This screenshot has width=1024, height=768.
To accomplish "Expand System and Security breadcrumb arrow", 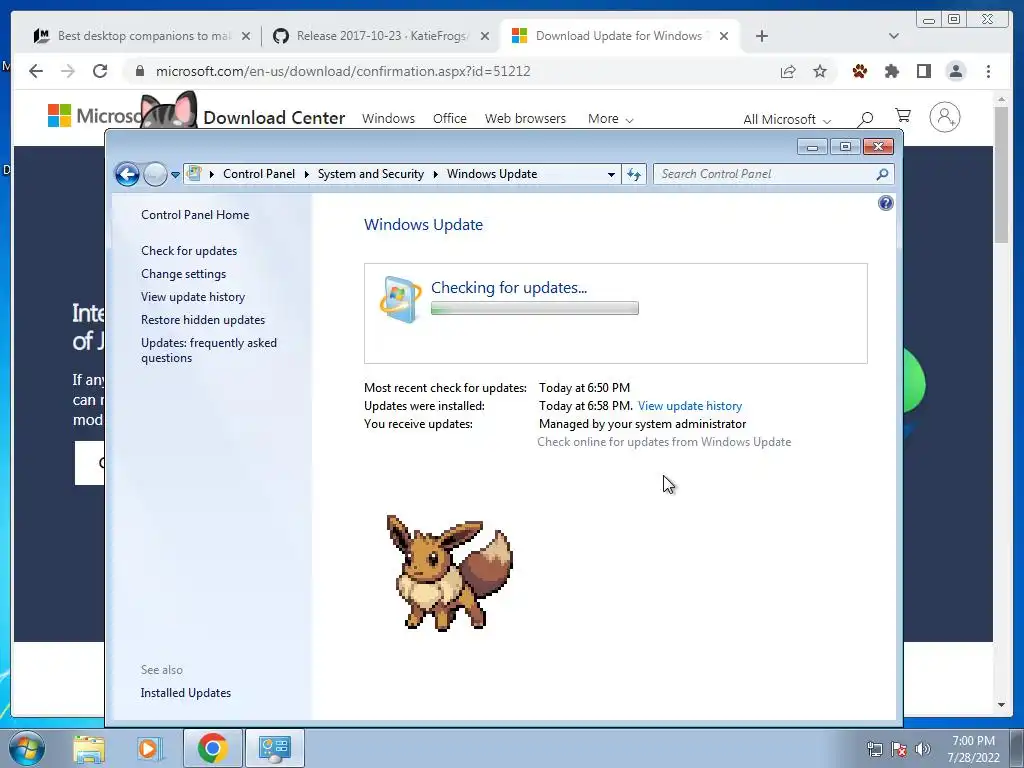I will (x=436, y=174).
